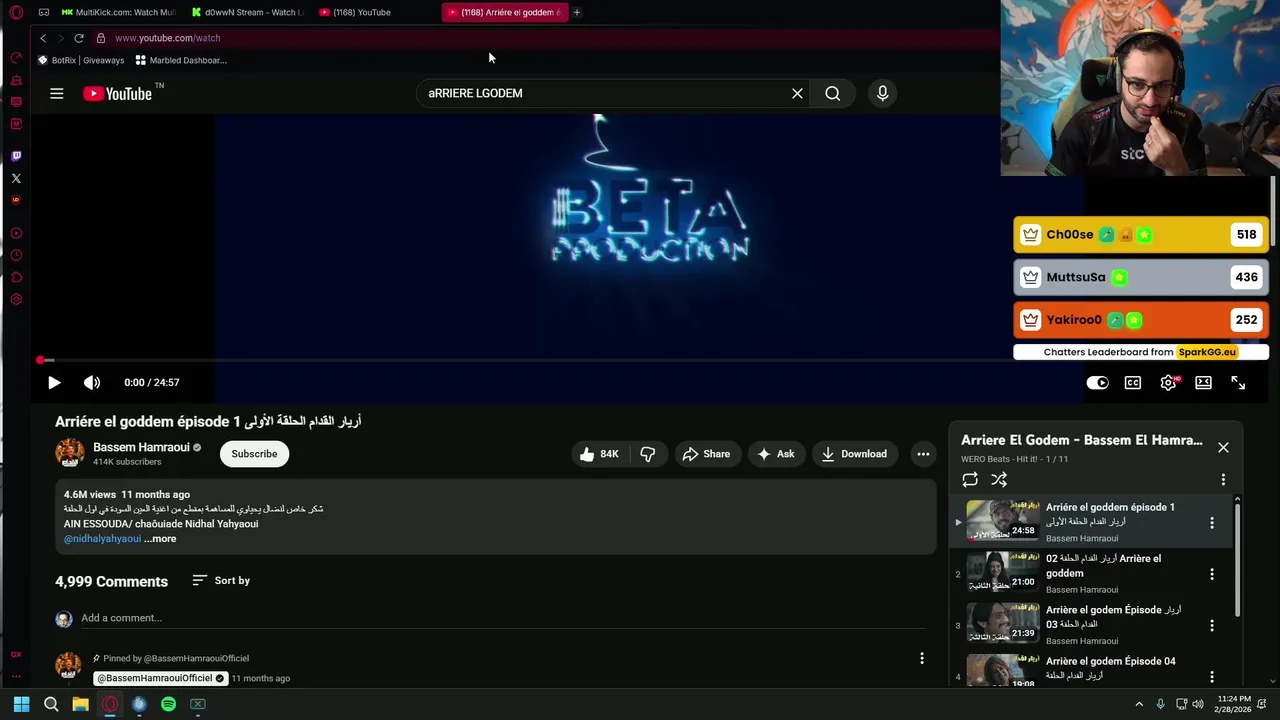Viewport: 1280px width, 720px height.
Task: Go to the YouTube home logo
Action: pyautogui.click(x=117, y=94)
